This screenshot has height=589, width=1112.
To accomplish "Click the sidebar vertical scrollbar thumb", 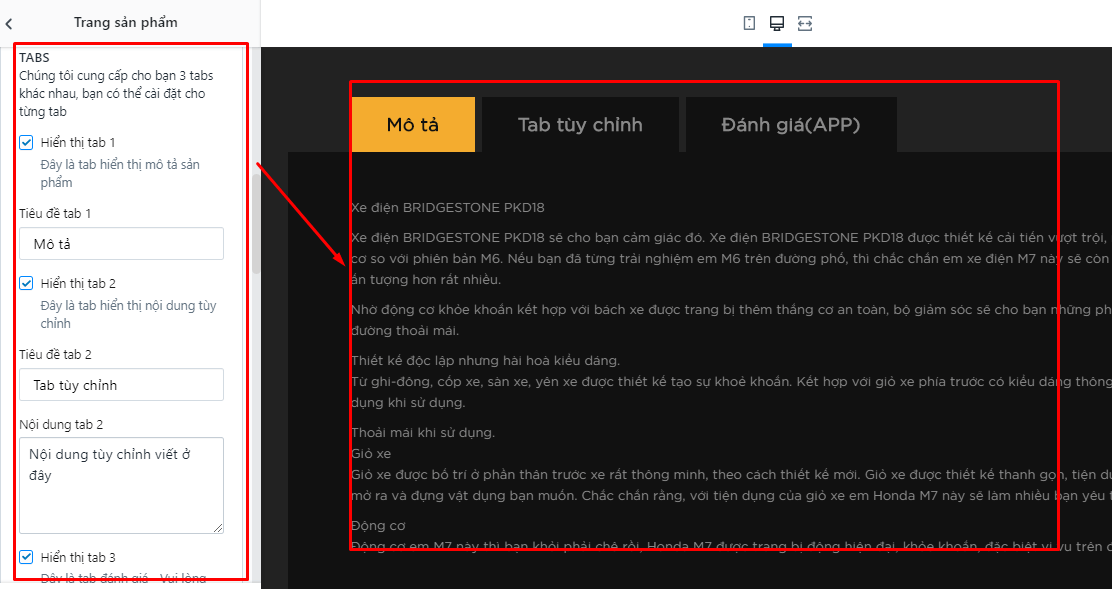I will click(256, 224).
